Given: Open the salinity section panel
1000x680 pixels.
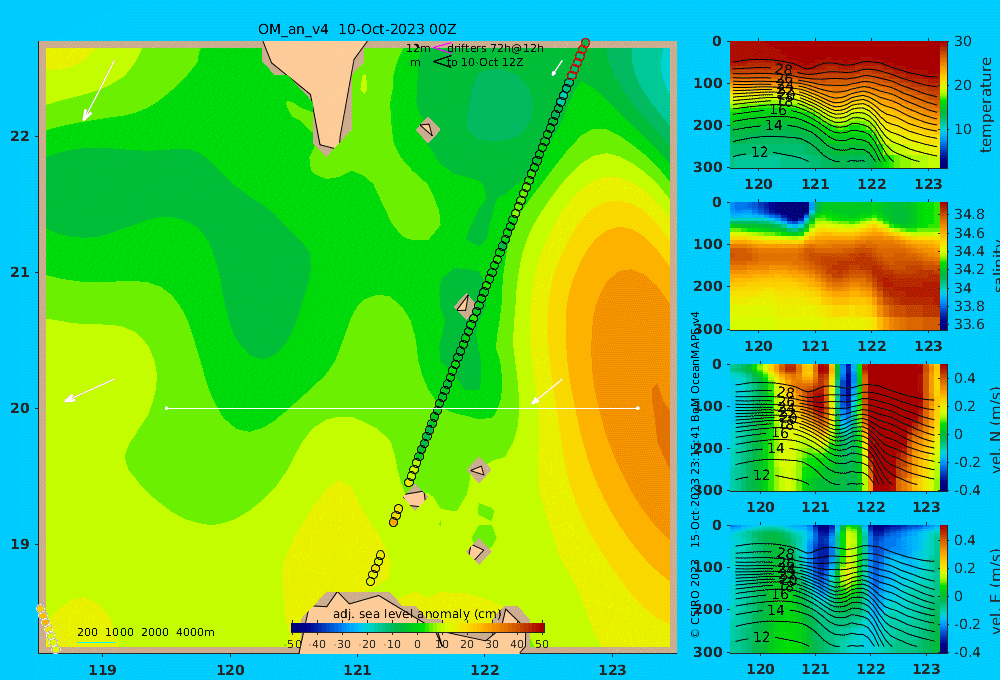Looking at the screenshot, I should [834, 266].
